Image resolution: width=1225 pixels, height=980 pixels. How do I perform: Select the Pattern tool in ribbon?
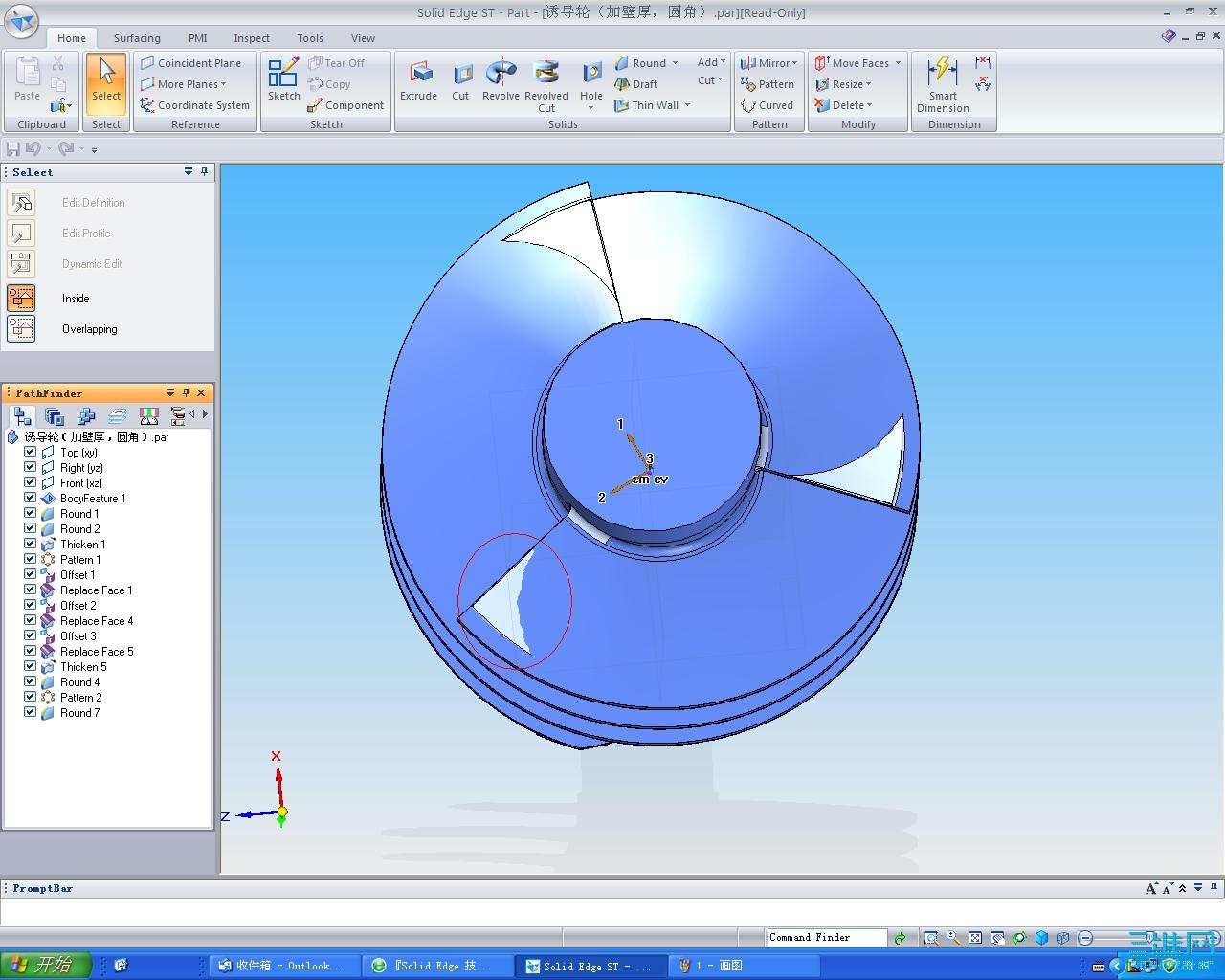pyautogui.click(x=768, y=84)
